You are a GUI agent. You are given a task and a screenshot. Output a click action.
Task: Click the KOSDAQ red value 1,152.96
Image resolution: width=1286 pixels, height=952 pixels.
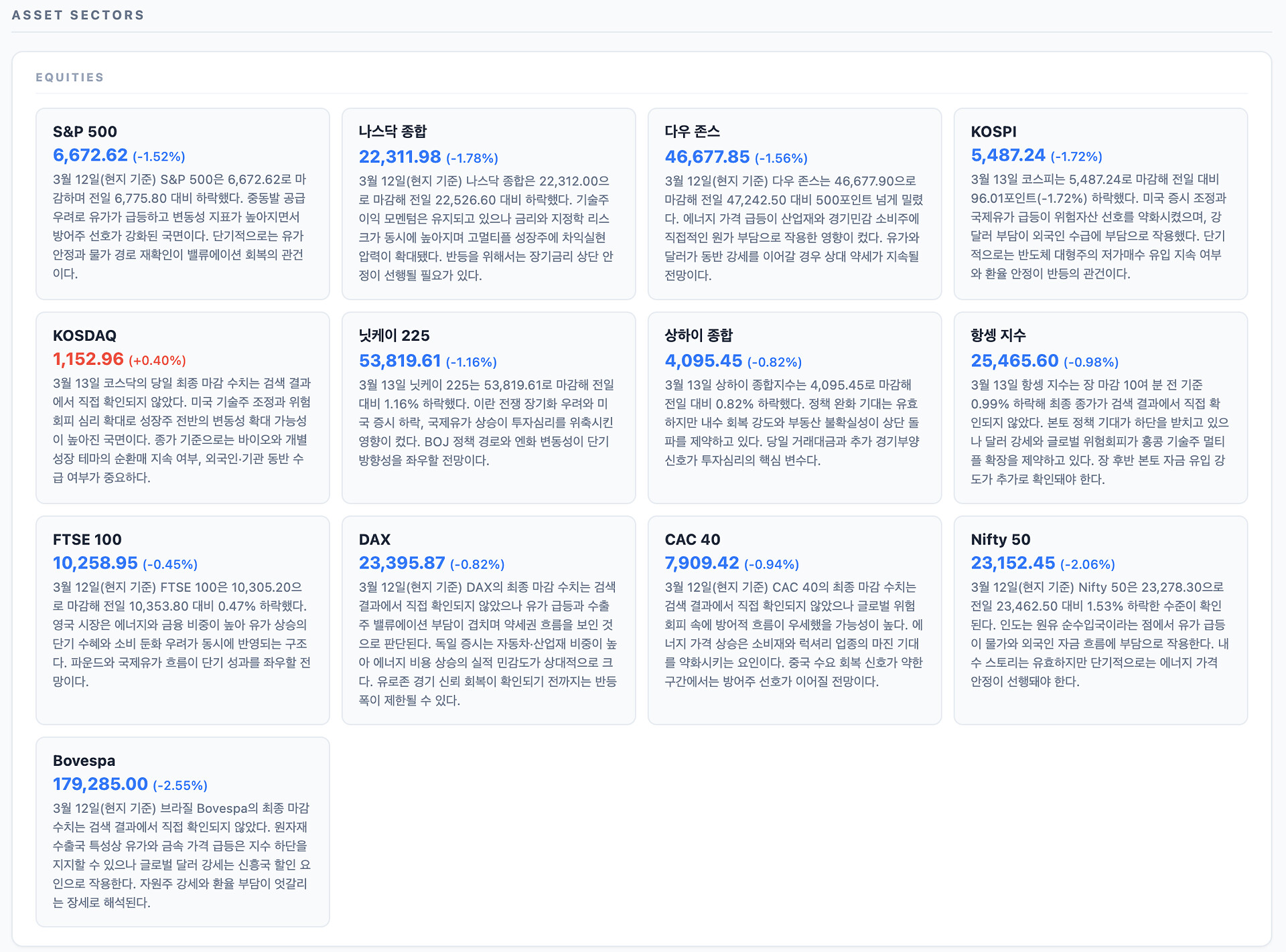[88, 360]
